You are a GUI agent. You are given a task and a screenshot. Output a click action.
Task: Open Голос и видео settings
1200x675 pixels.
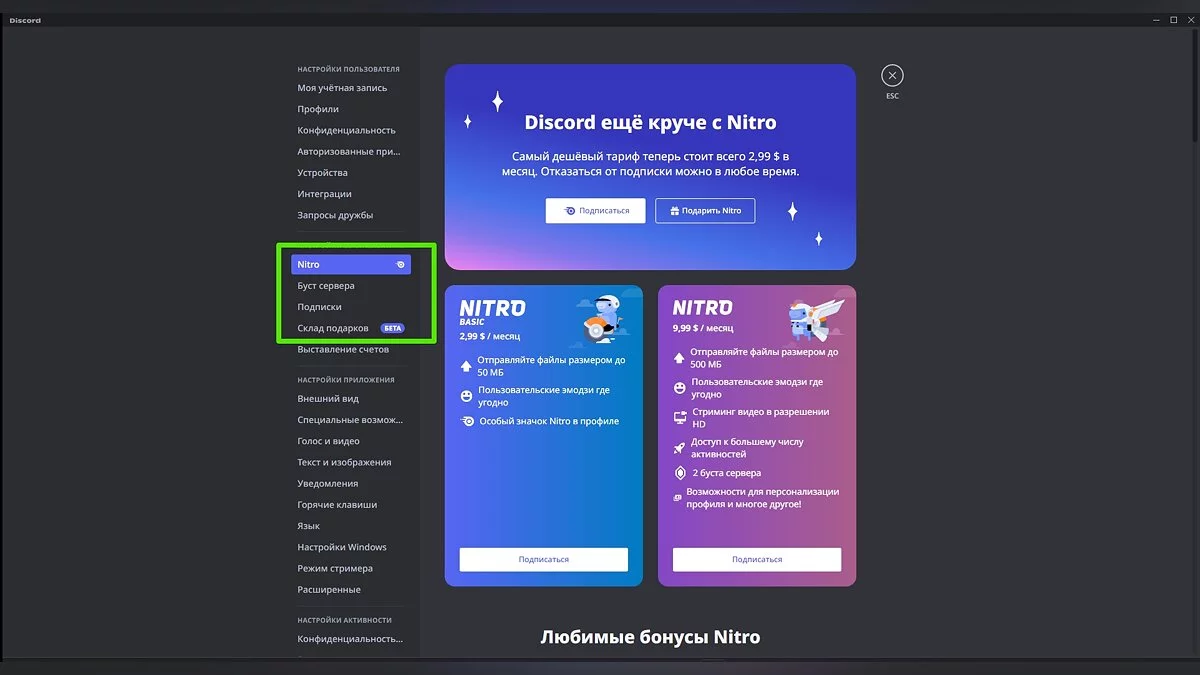coord(328,441)
